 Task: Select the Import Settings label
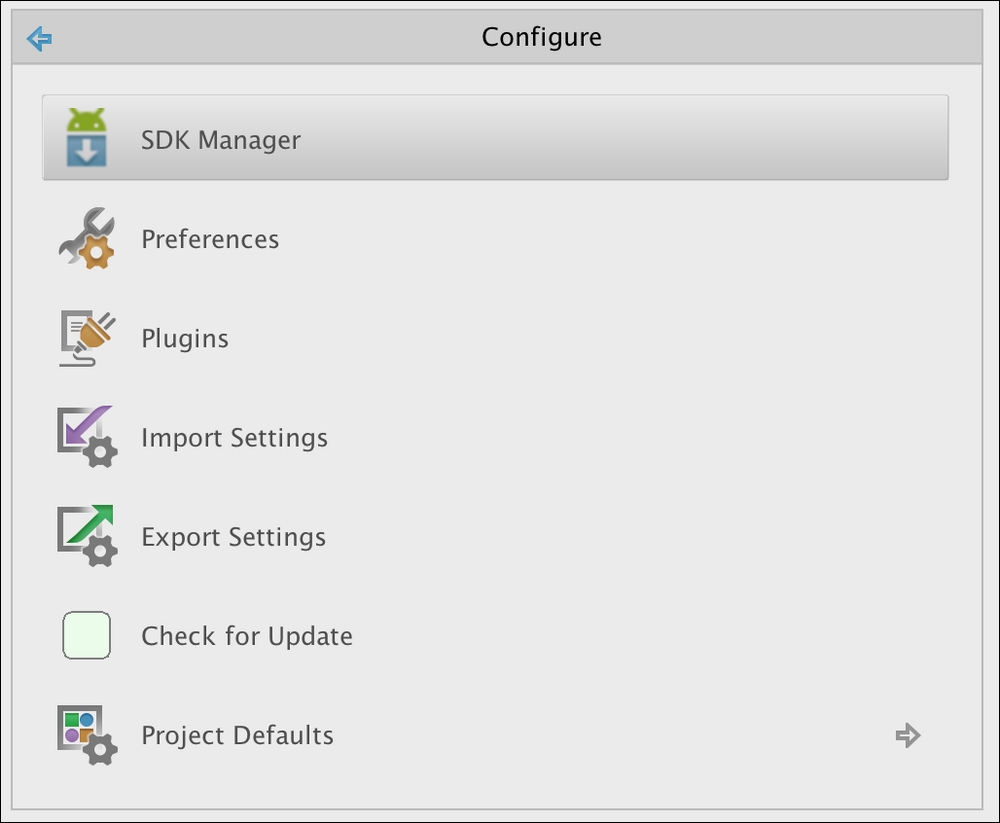(234, 438)
